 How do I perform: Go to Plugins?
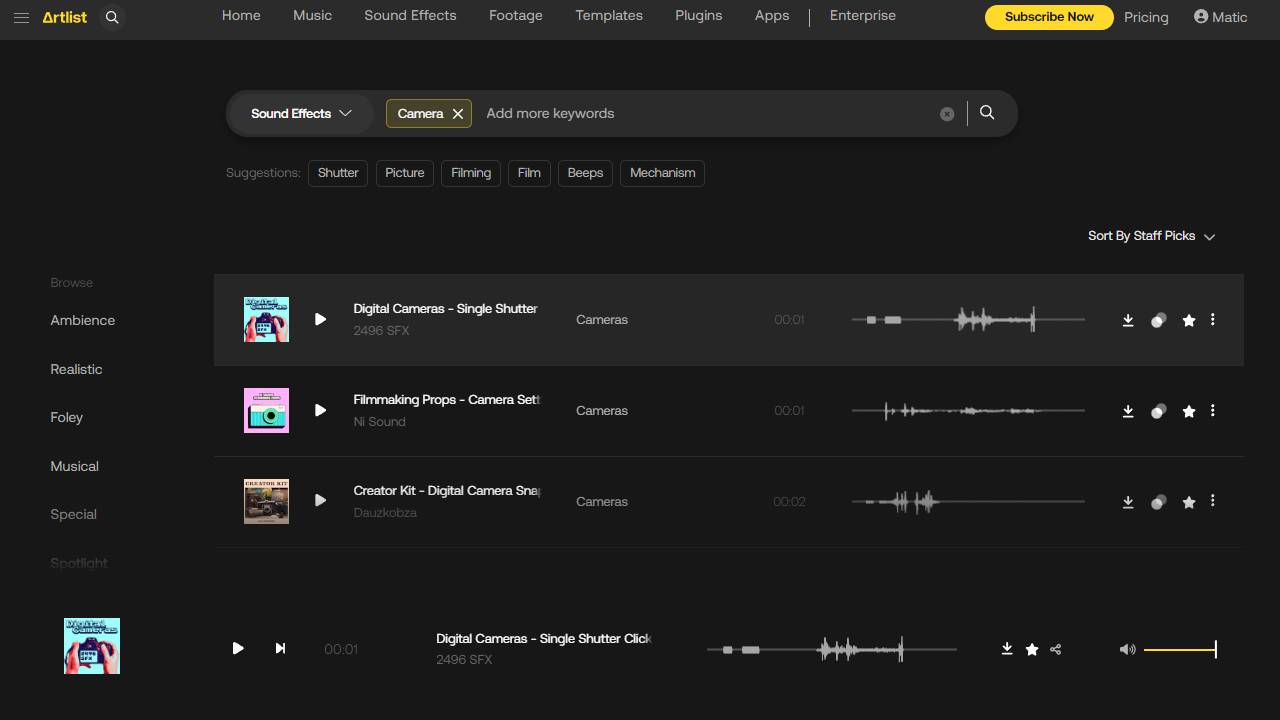[x=699, y=16]
